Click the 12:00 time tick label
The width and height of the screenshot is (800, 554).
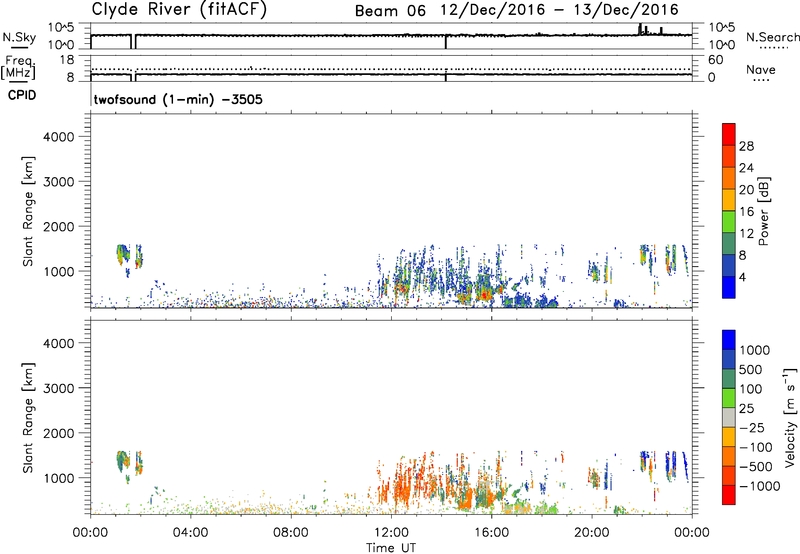(391, 533)
